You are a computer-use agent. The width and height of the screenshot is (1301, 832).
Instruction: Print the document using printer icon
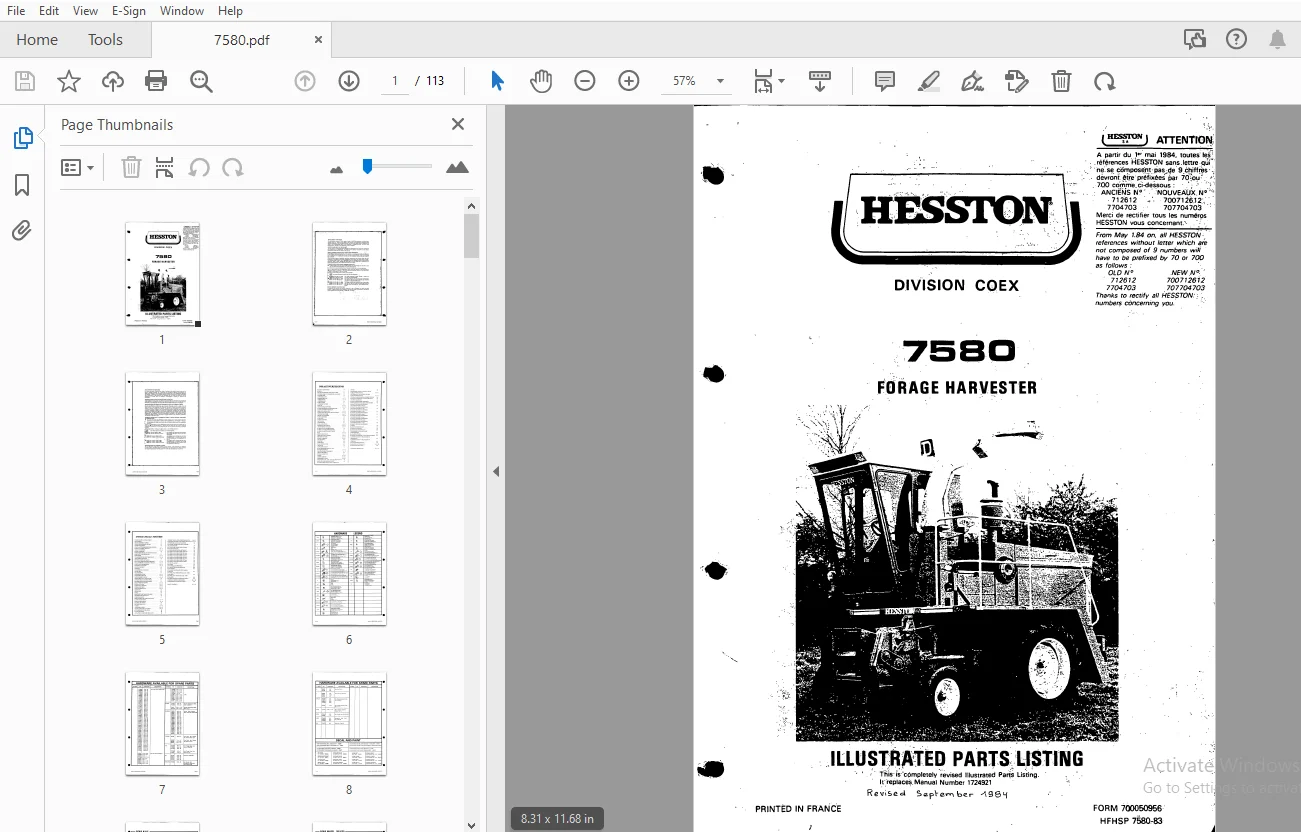pos(156,81)
